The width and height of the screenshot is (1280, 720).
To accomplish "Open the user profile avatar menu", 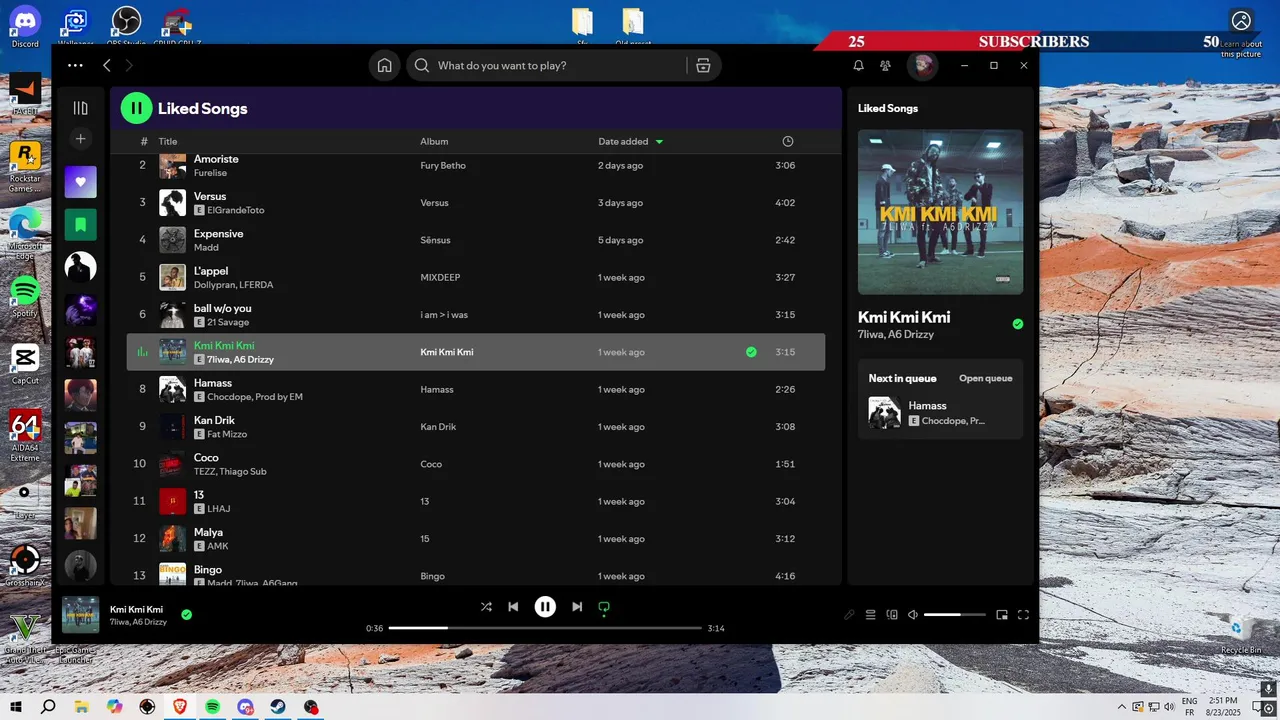I will (922, 66).
